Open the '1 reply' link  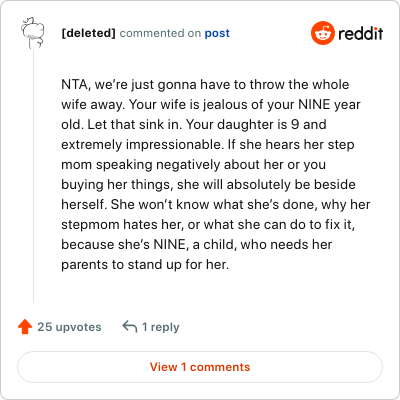coord(160,327)
